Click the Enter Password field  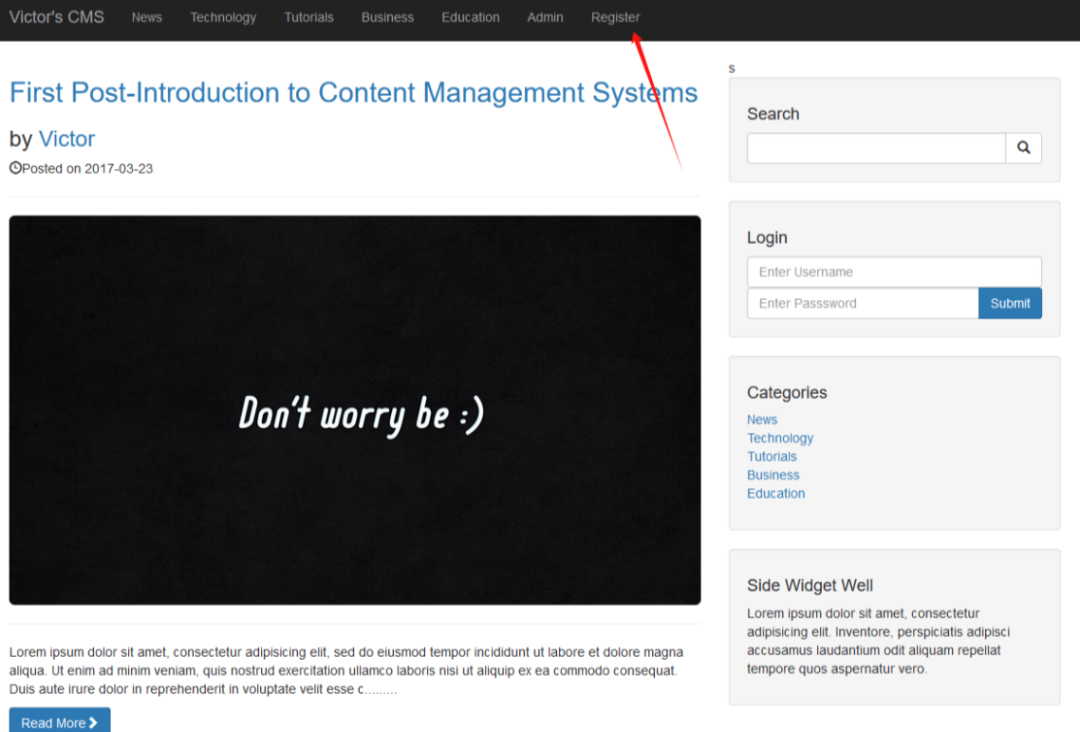pos(861,303)
